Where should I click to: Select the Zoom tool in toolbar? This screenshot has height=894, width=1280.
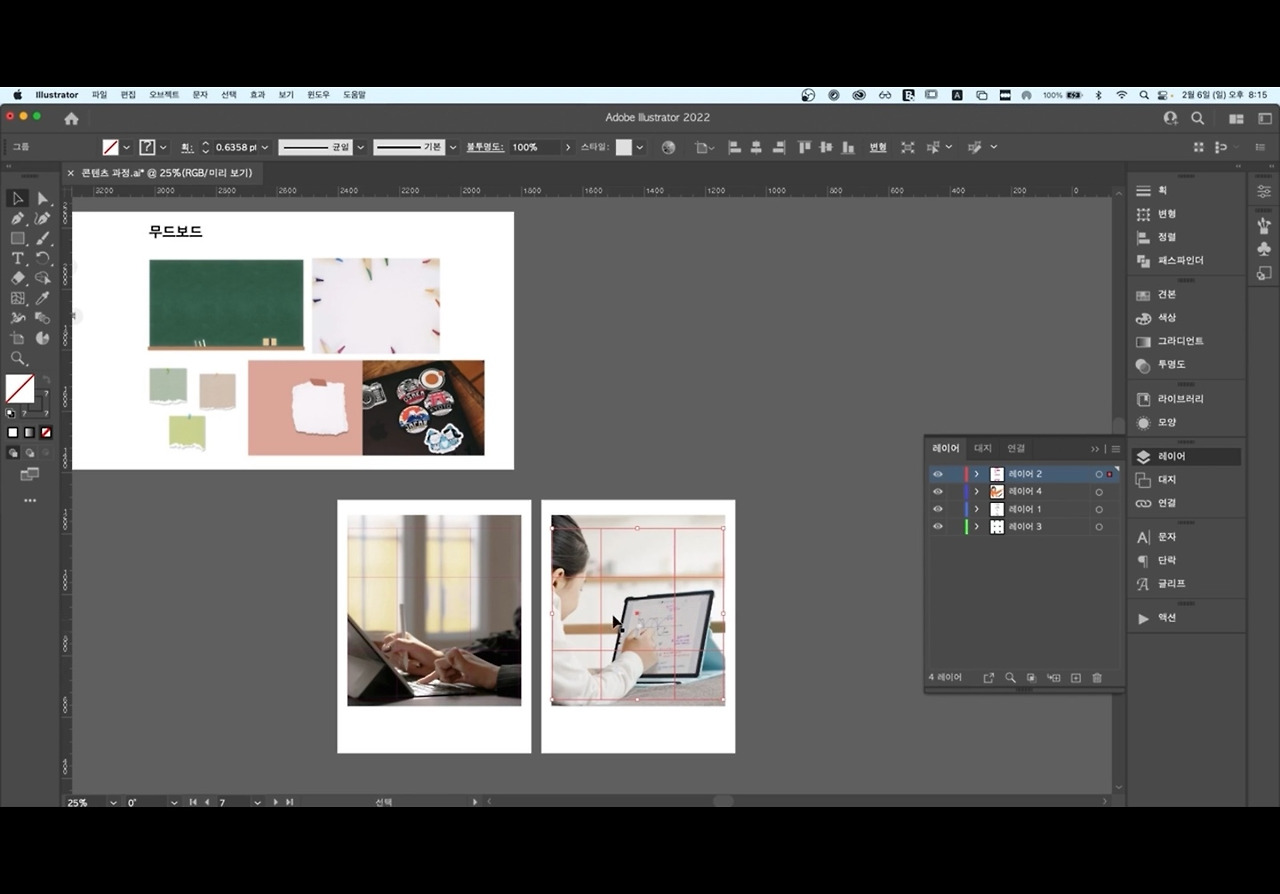[x=18, y=358]
